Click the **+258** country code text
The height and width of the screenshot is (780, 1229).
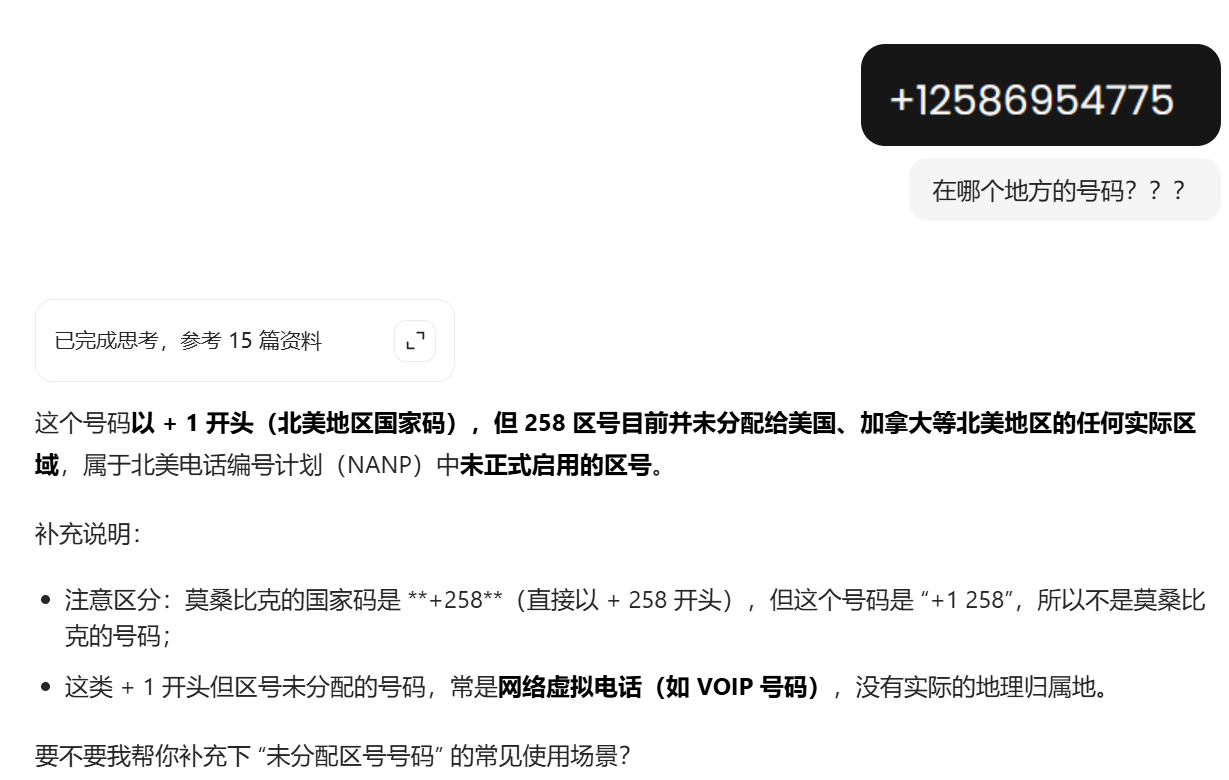tap(455, 601)
